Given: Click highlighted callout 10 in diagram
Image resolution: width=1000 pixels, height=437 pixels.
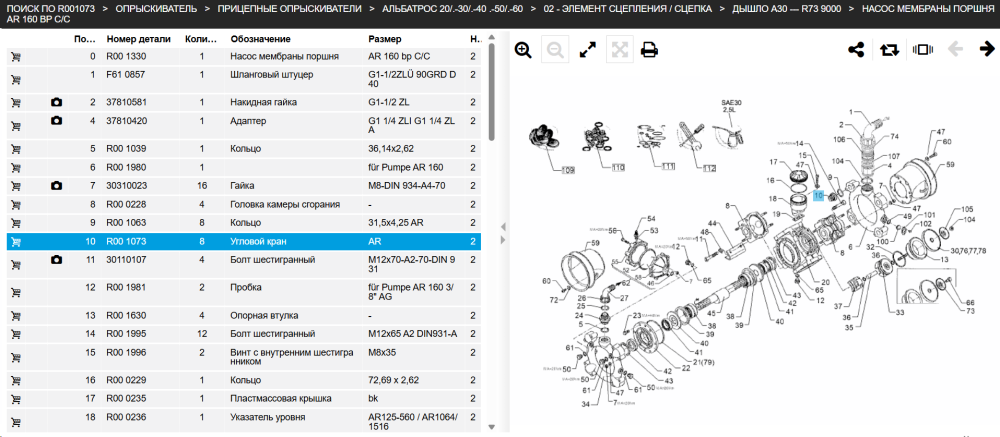Looking at the screenshot, I should tap(819, 196).
